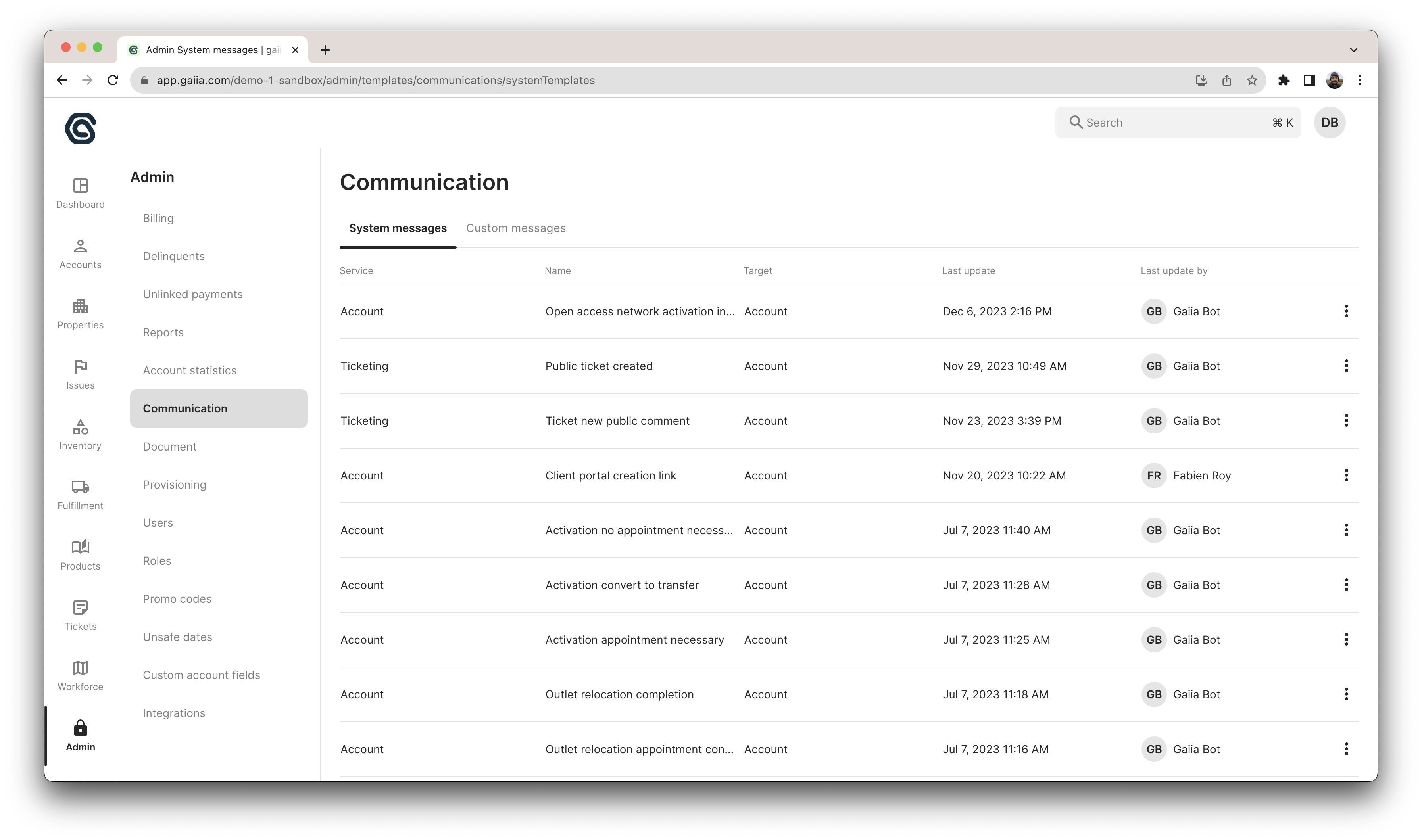Viewport: 1422px width, 840px height.
Task: Open options for Activation no appointment row
Action: [1346, 530]
